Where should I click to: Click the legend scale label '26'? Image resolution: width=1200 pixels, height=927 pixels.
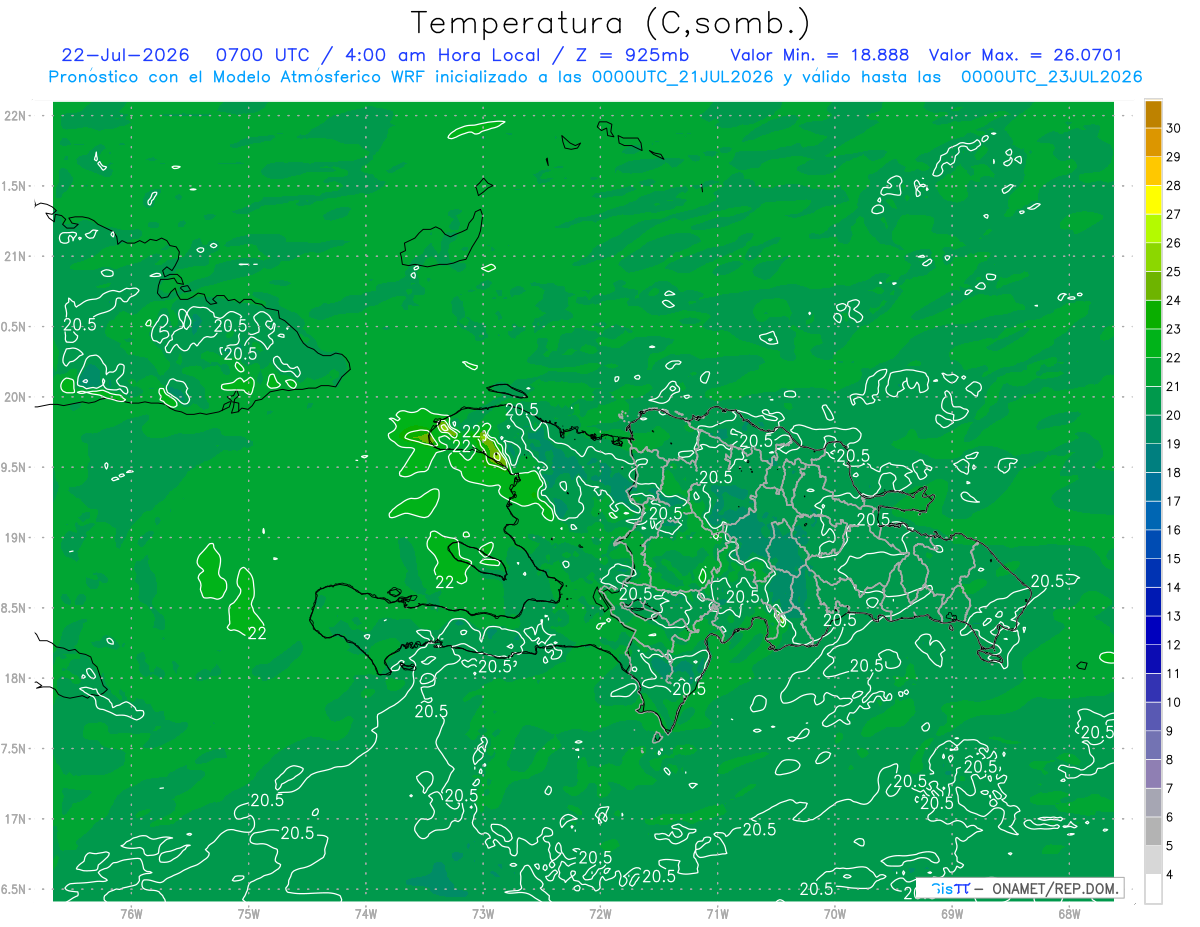1175,243
